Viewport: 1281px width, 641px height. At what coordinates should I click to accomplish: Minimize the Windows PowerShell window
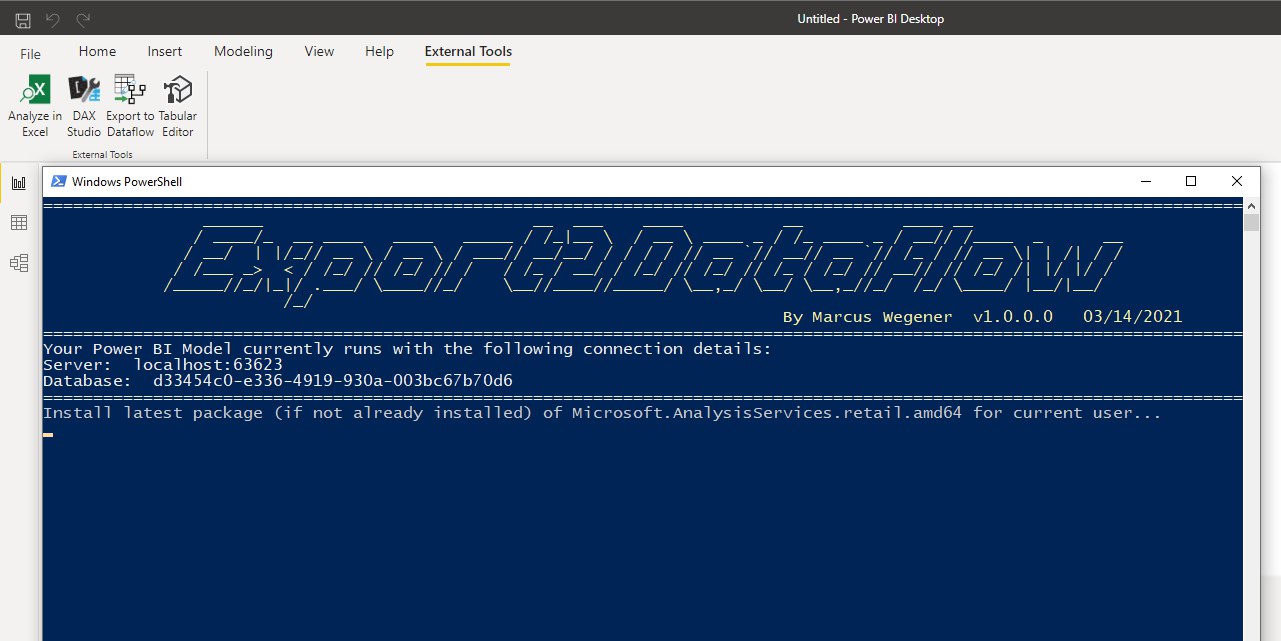tap(1145, 181)
